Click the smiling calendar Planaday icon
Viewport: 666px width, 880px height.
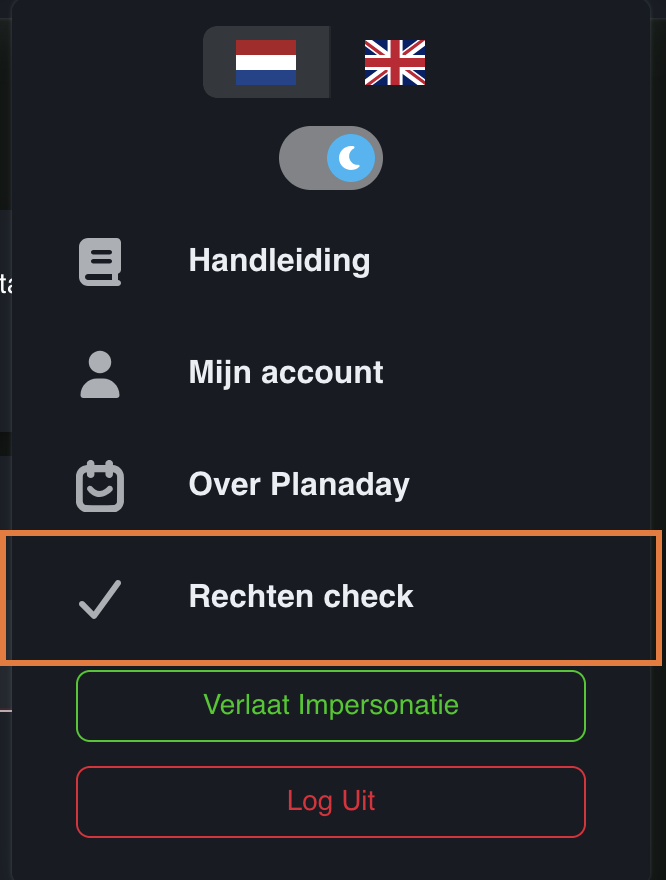point(100,486)
